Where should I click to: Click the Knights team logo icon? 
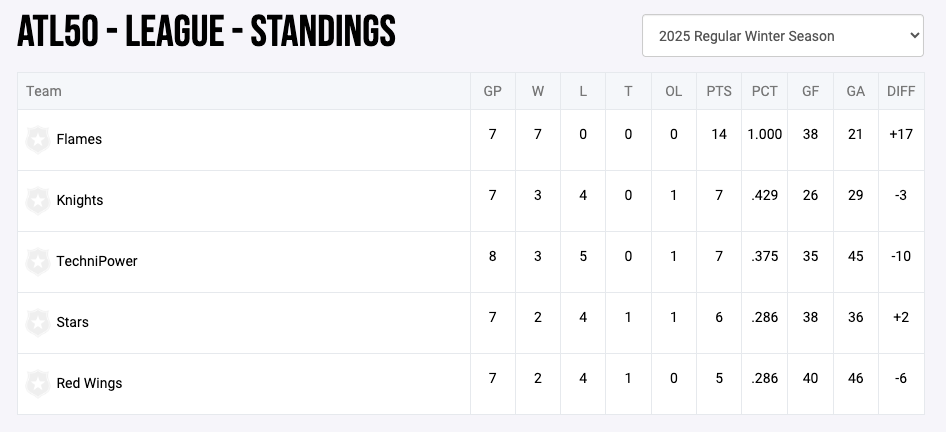click(x=38, y=201)
